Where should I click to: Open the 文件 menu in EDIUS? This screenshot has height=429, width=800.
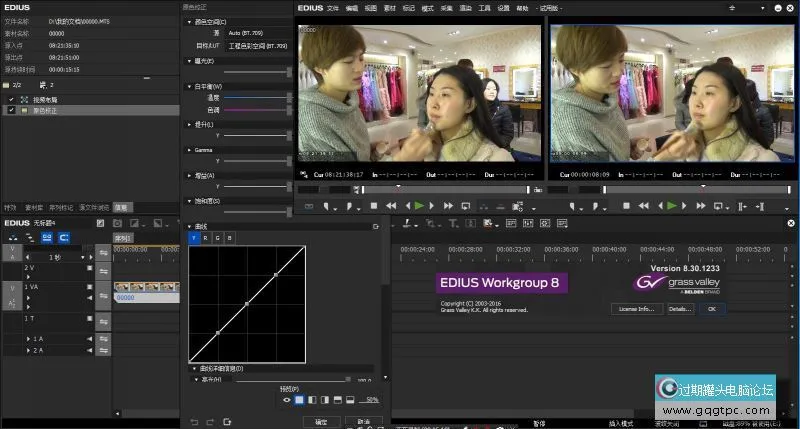tap(332, 7)
